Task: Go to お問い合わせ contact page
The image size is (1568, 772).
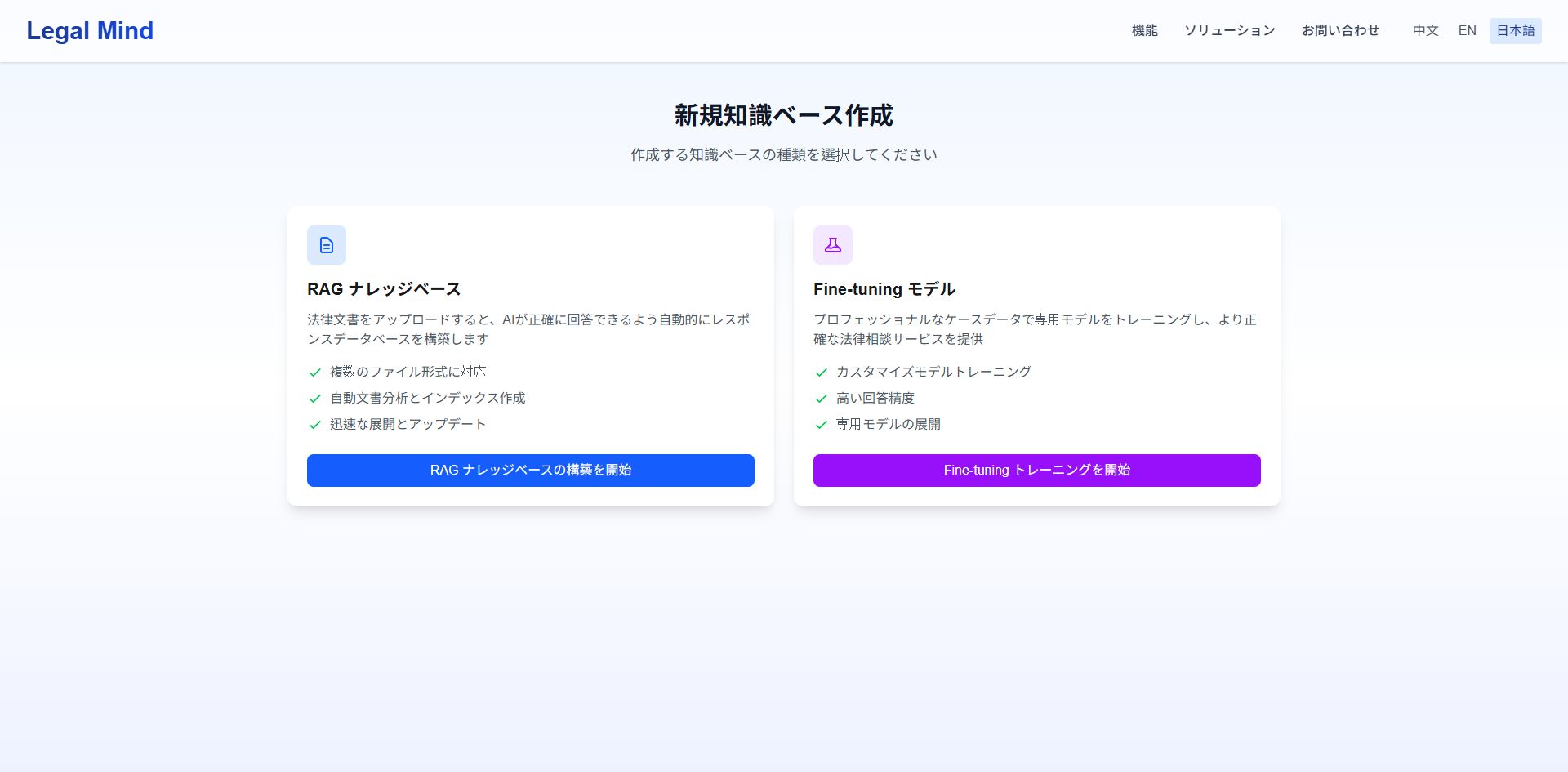Action: (1340, 31)
